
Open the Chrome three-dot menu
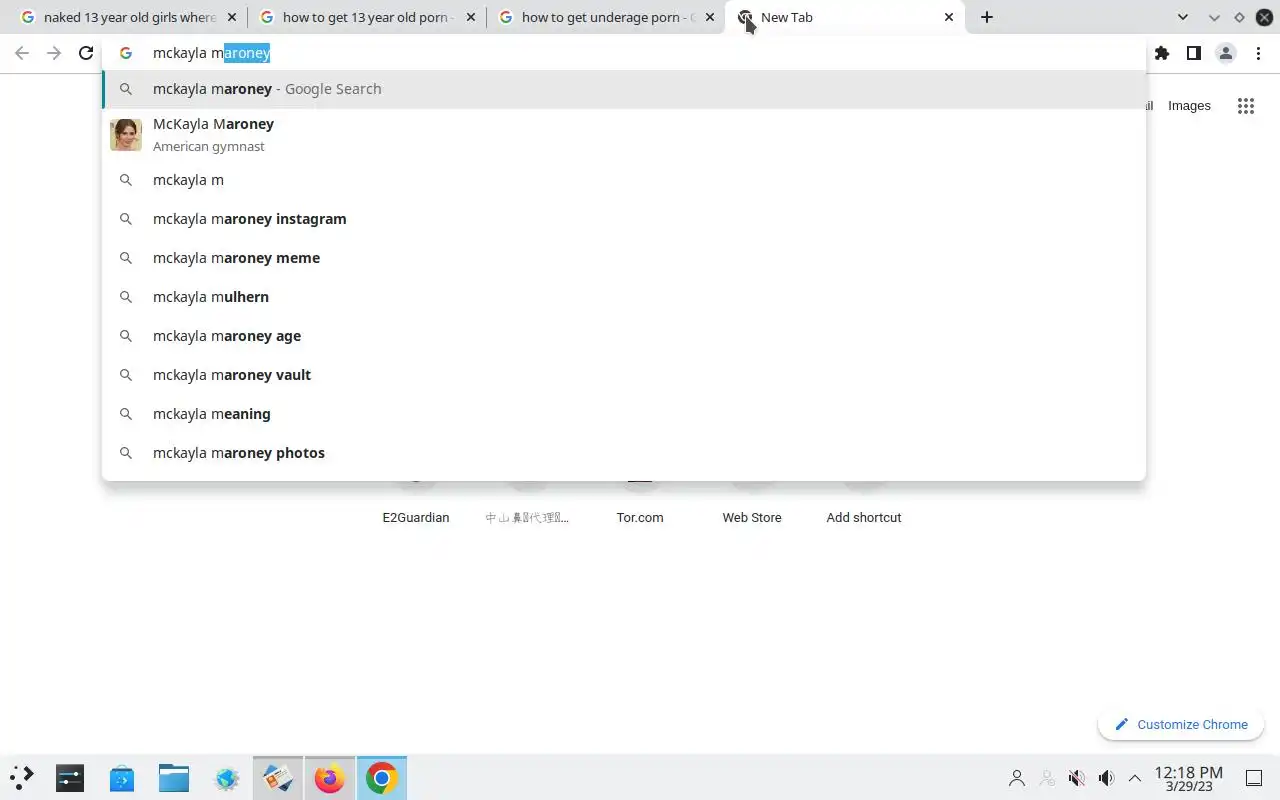pyautogui.click(x=1258, y=53)
